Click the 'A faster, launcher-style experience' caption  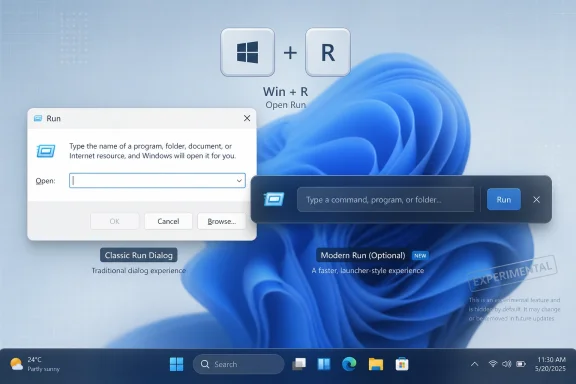point(368,270)
